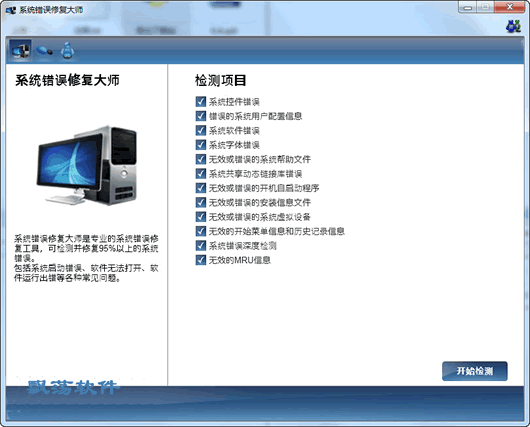Screen dimensions: 530x427
Task: Open the blue mouse device toolbar icon
Action: click(x=44, y=51)
